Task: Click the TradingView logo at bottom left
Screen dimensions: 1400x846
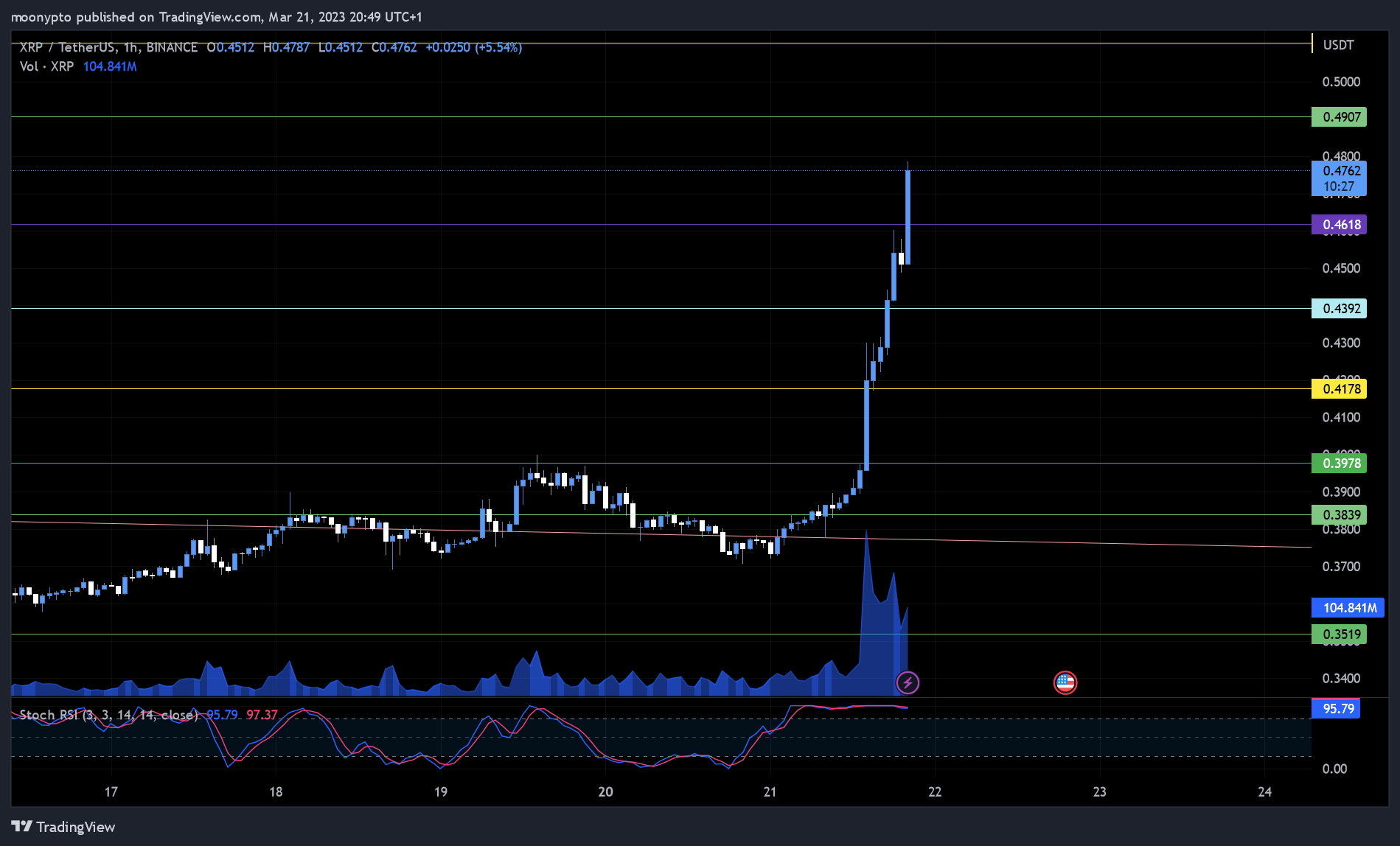Action: coord(63,827)
